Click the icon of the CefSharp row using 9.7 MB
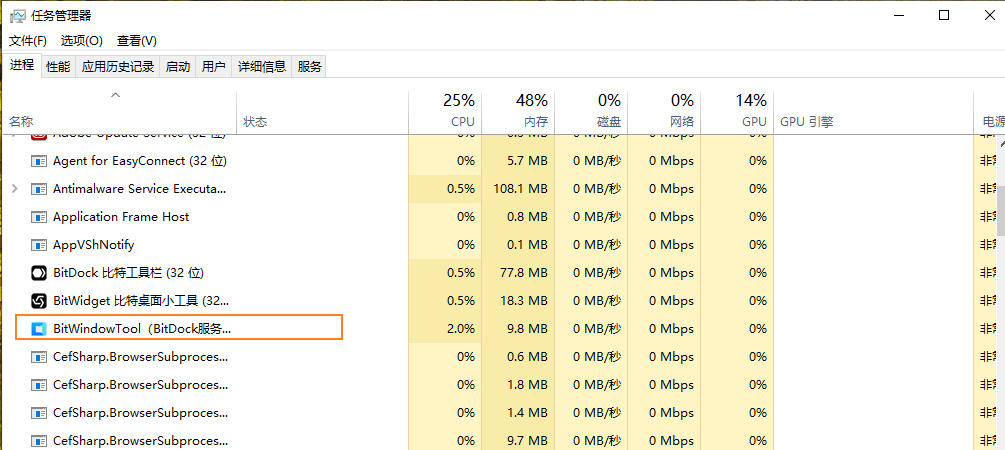 point(39,440)
